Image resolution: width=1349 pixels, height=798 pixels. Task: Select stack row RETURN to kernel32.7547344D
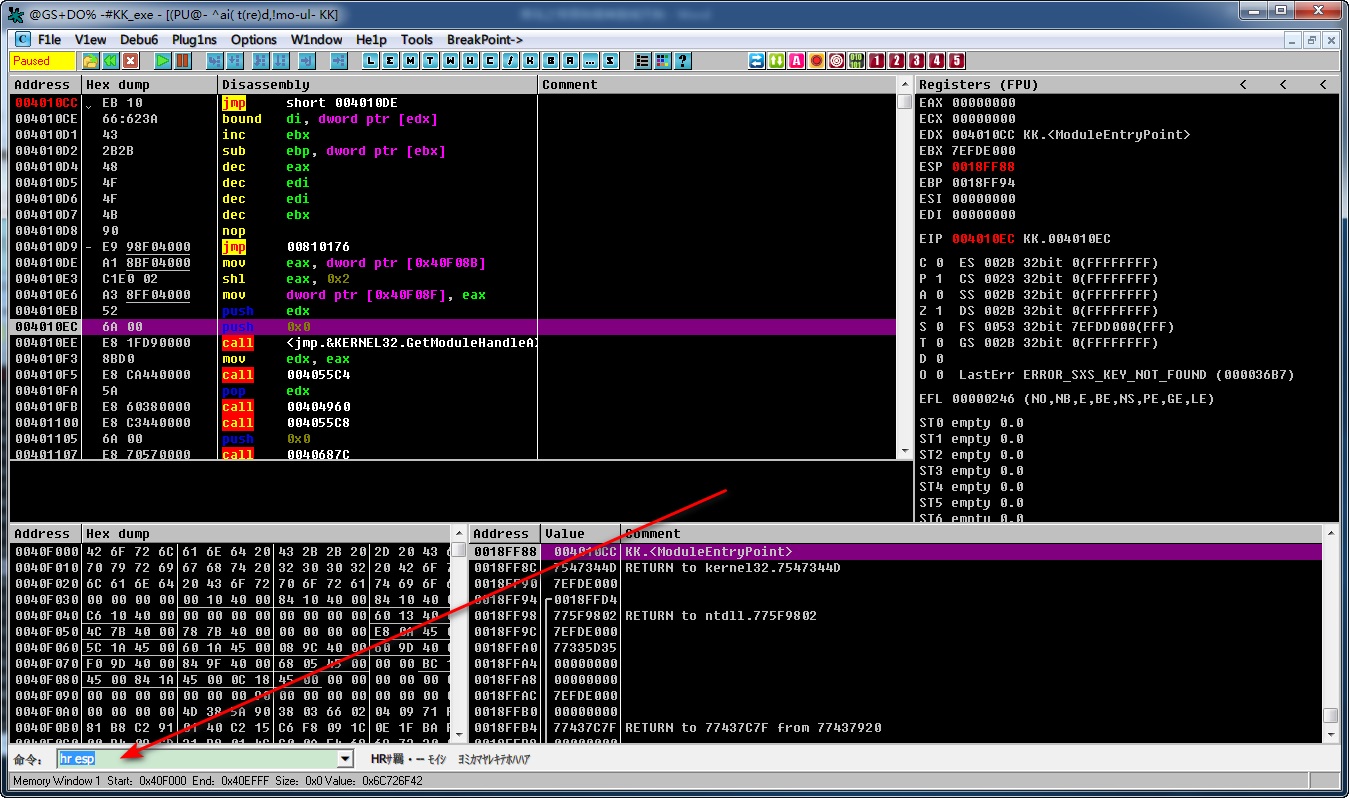click(x=897, y=568)
